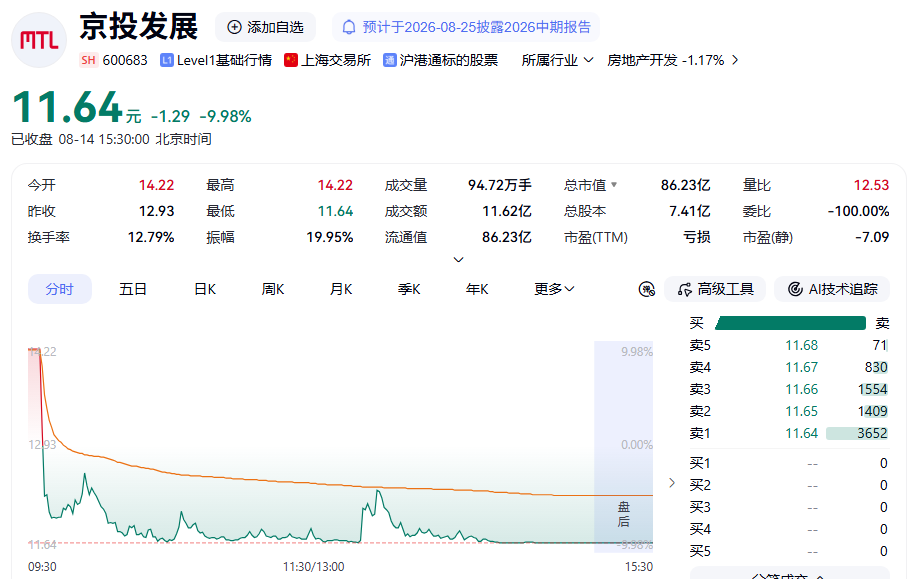Click the 11:30/13:00 time axis label

[x=314, y=567]
